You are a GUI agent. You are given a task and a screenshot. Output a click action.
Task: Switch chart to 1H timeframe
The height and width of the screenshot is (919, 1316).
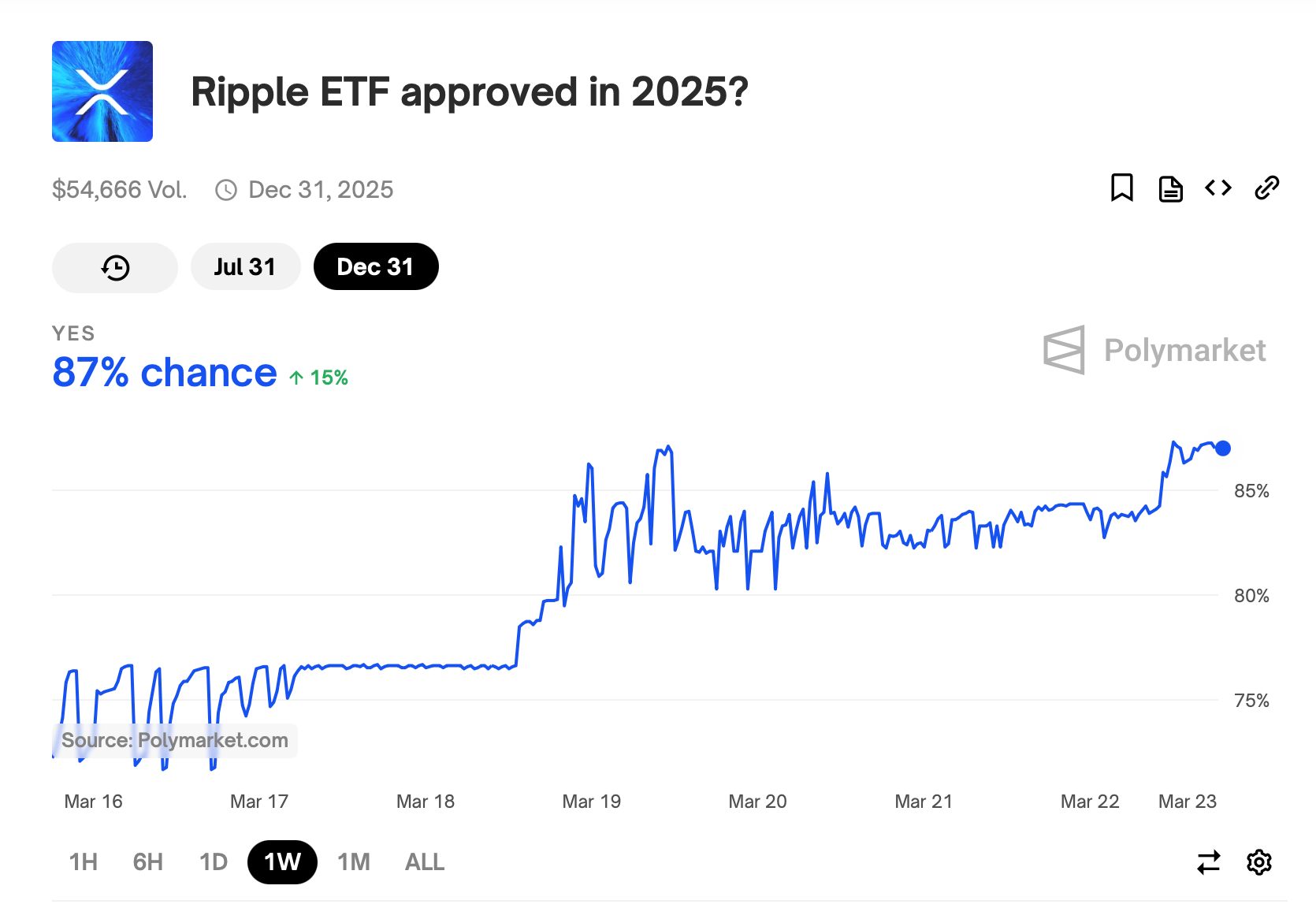(x=83, y=862)
